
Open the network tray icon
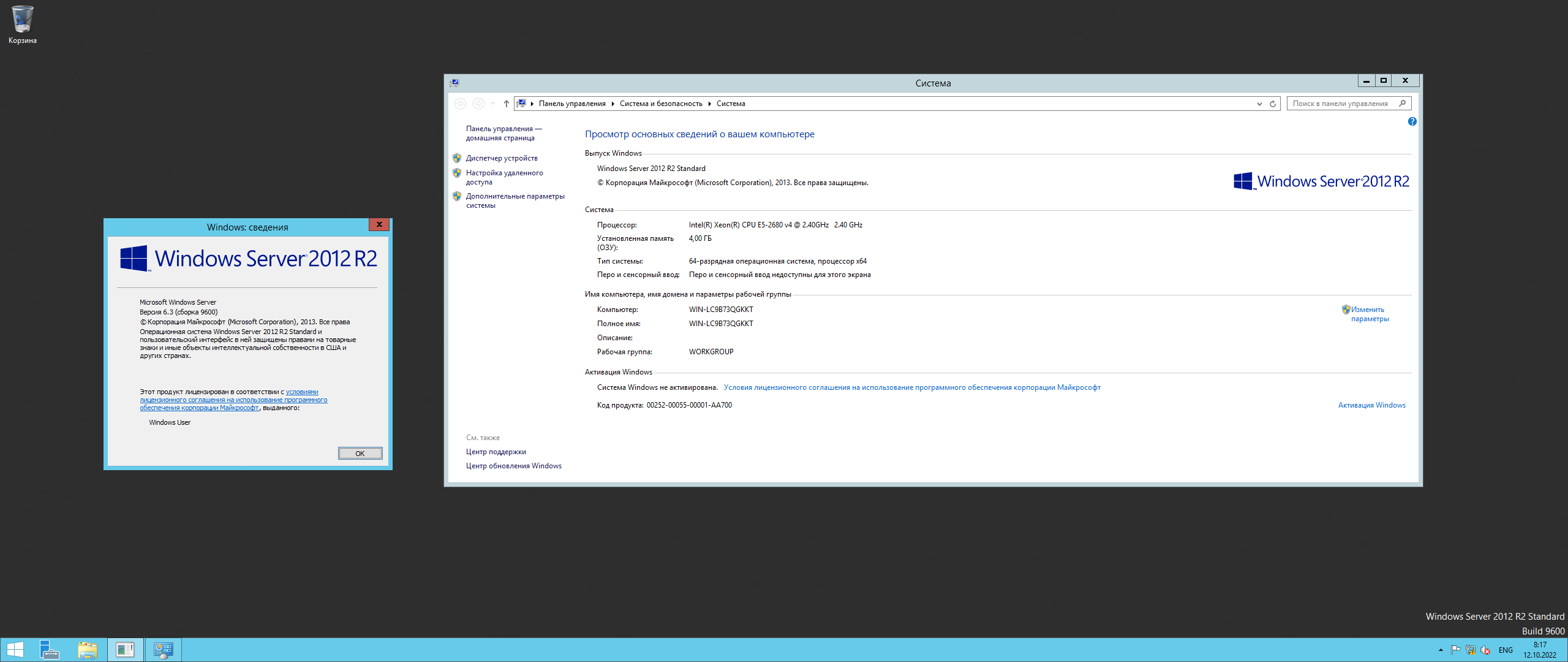coord(1470,650)
